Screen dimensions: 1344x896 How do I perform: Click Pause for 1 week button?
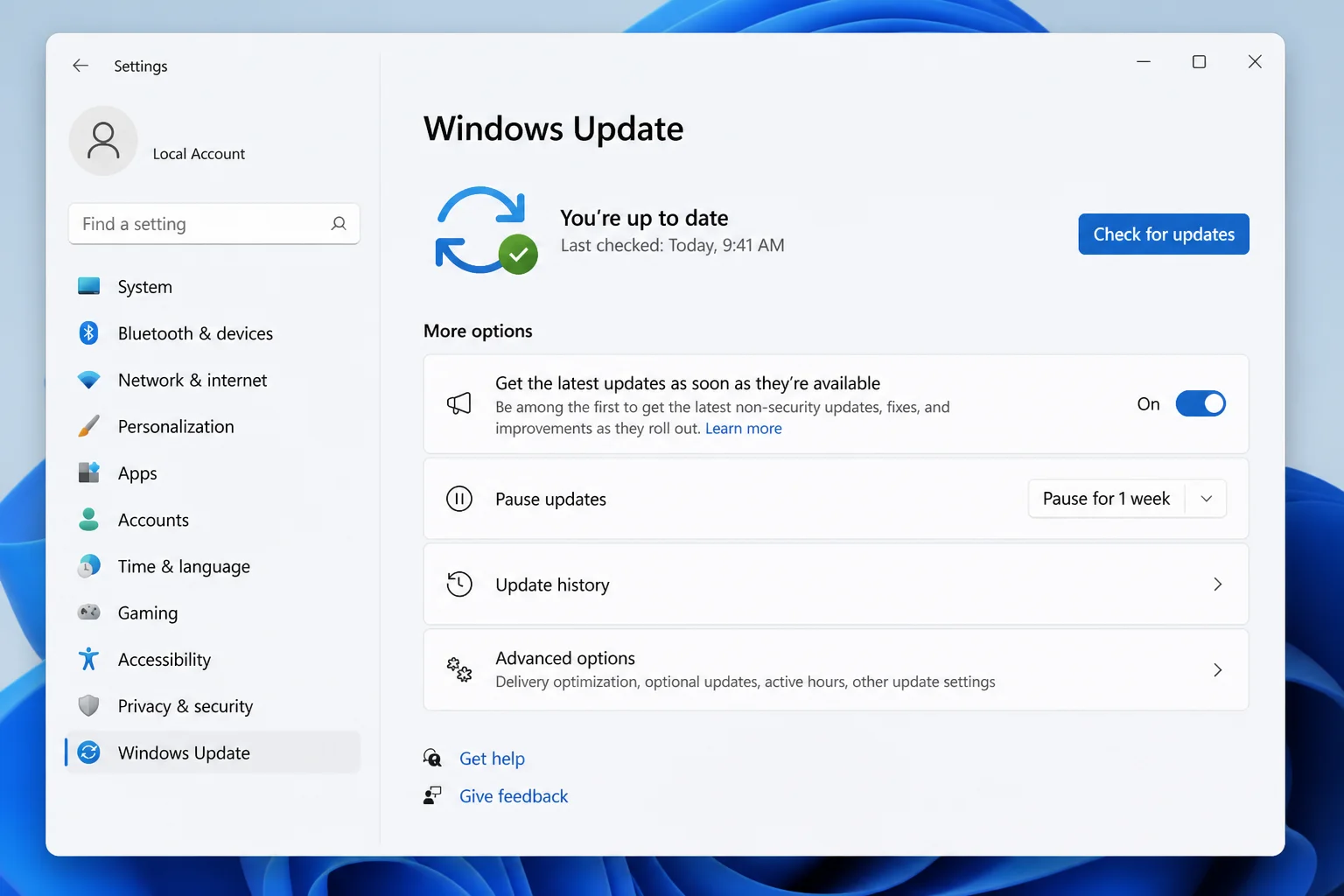1106,499
